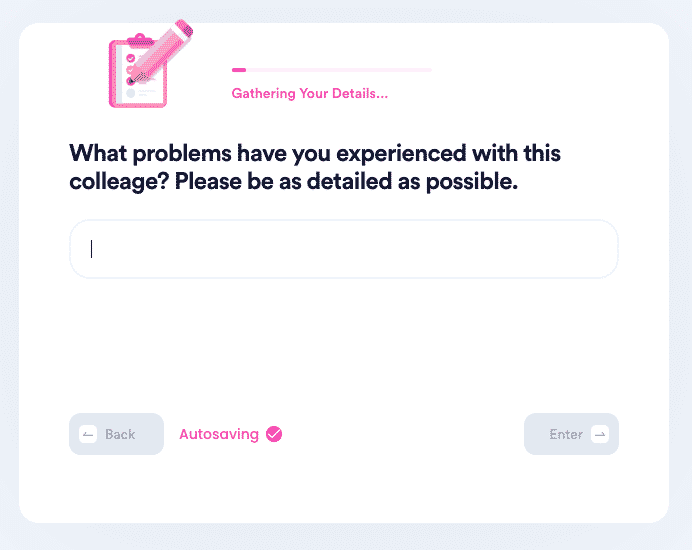Click the Gathering Your Details text

click(310, 94)
